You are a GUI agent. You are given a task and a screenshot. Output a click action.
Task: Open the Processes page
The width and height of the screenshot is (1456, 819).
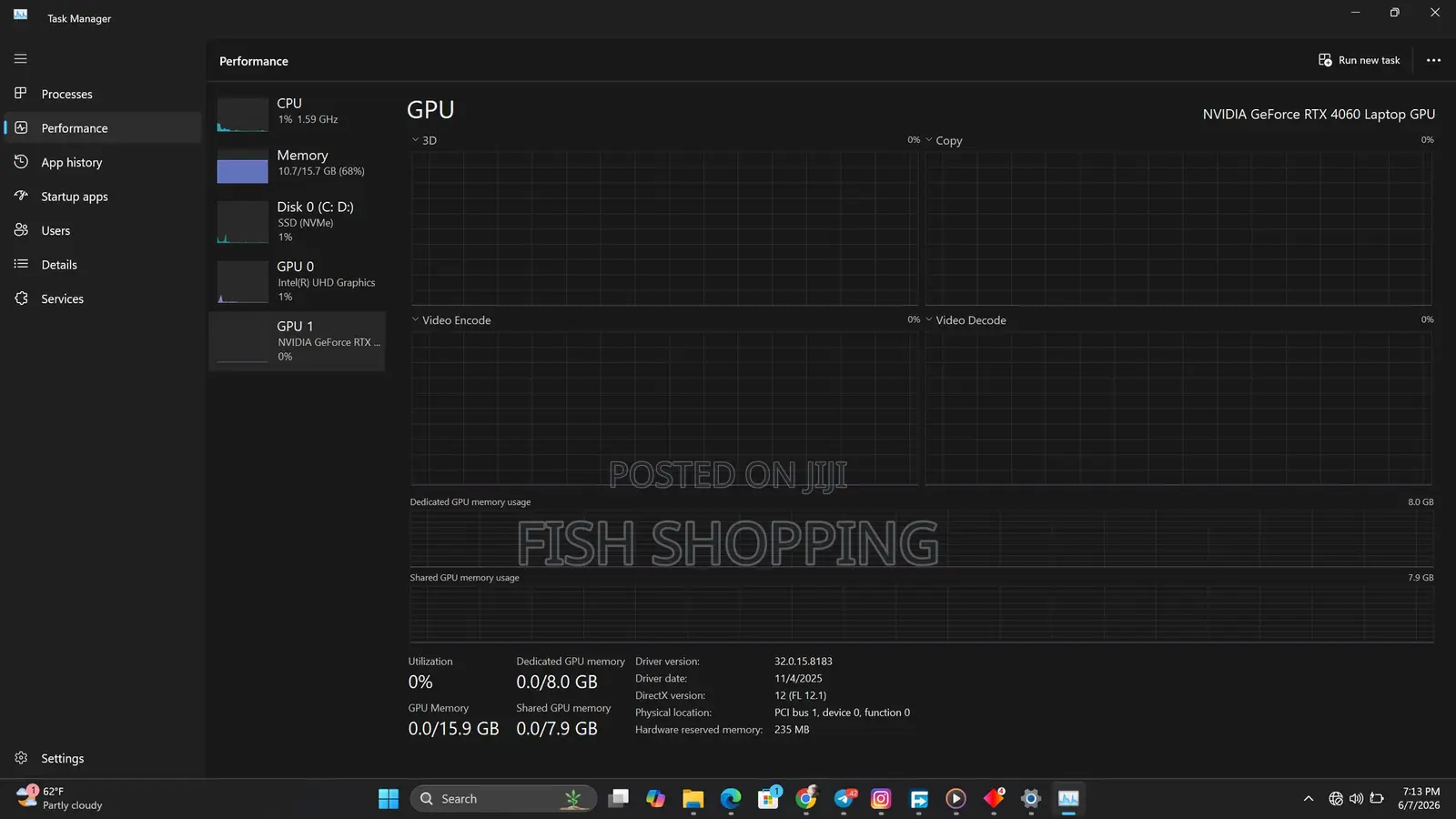point(102,94)
